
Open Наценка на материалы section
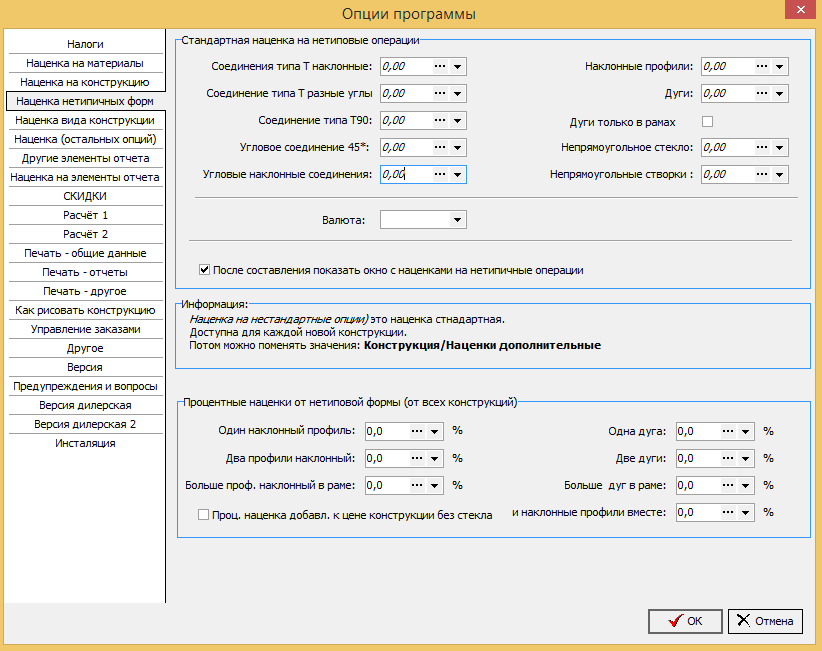(x=85, y=63)
